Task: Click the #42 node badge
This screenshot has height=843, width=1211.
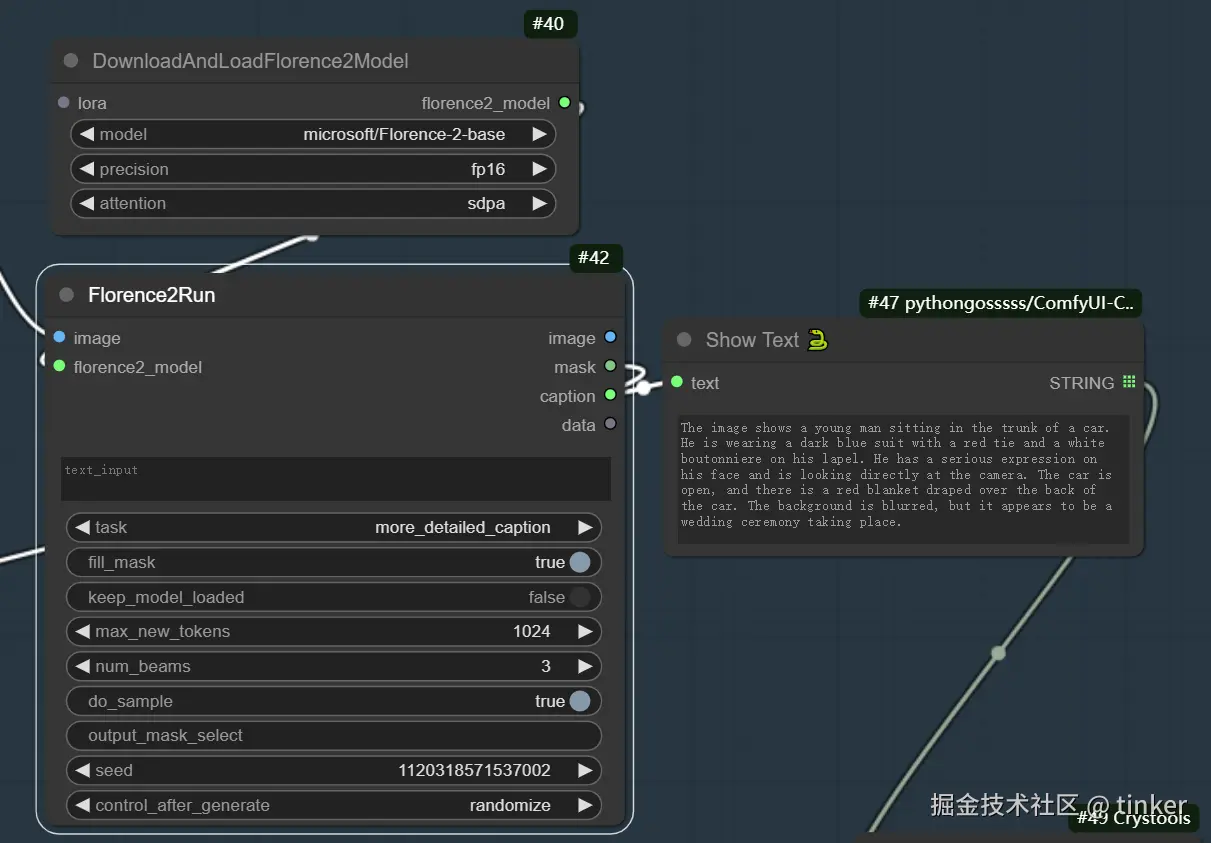Action: tap(596, 258)
